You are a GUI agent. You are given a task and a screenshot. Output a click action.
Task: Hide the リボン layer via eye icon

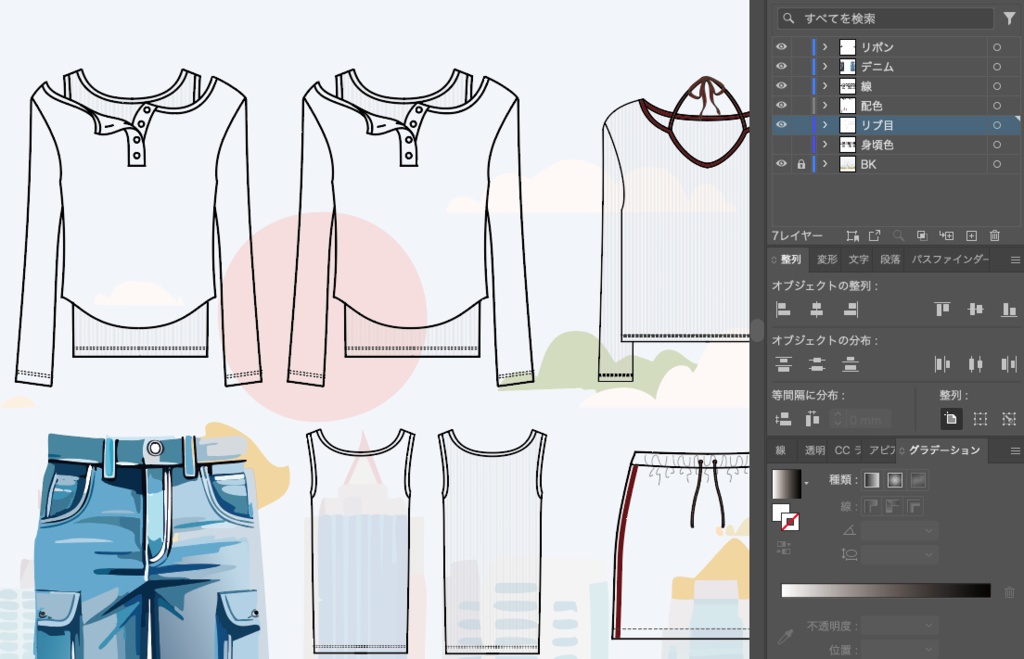tap(781, 47)
